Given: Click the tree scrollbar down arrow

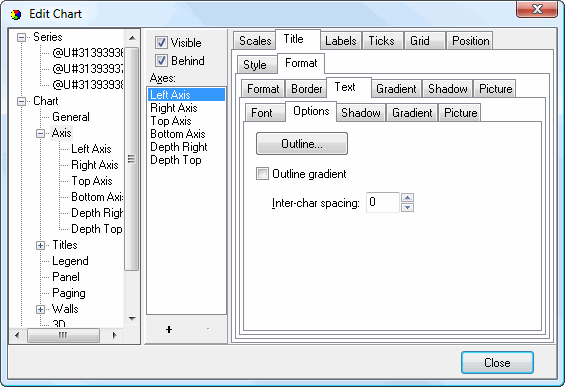Looking at the screenshot, I should [x=132, y=319].
